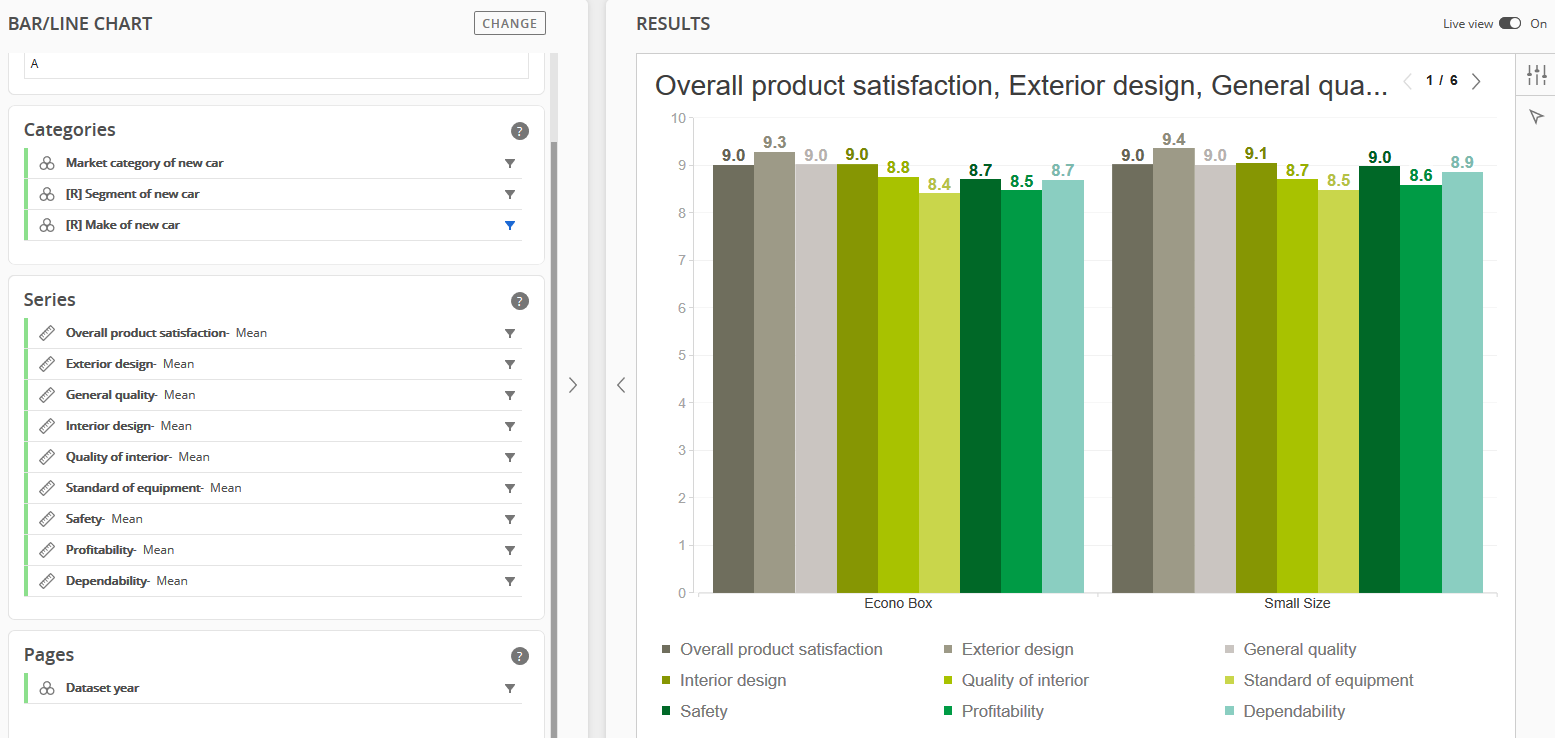Click the 9.4 Exterior design bar in Small Size

pyautogui.click(x=1174, y=371)
